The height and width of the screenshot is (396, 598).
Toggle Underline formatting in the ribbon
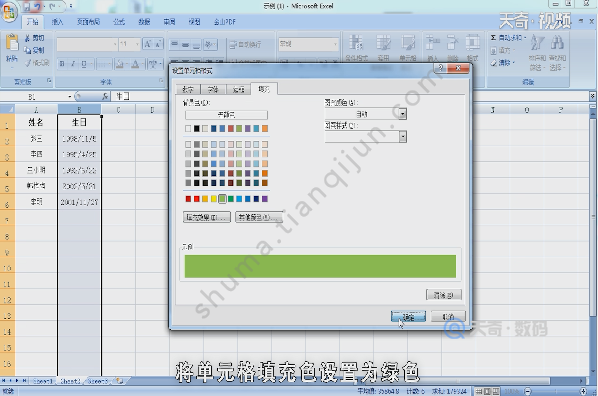point(83,64)
